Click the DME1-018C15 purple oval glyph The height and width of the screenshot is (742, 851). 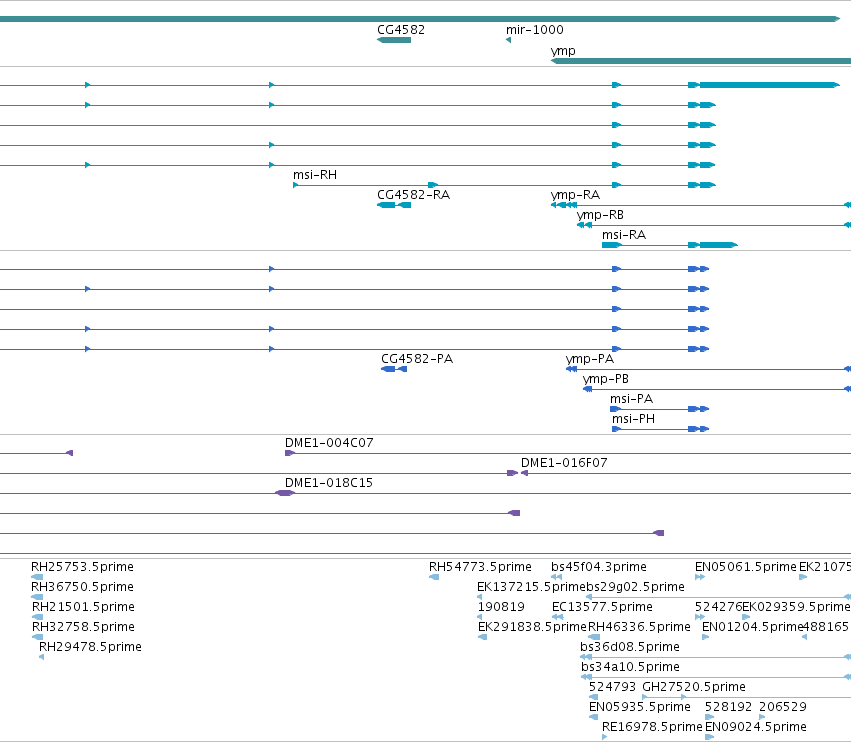[x=285, y=493]
